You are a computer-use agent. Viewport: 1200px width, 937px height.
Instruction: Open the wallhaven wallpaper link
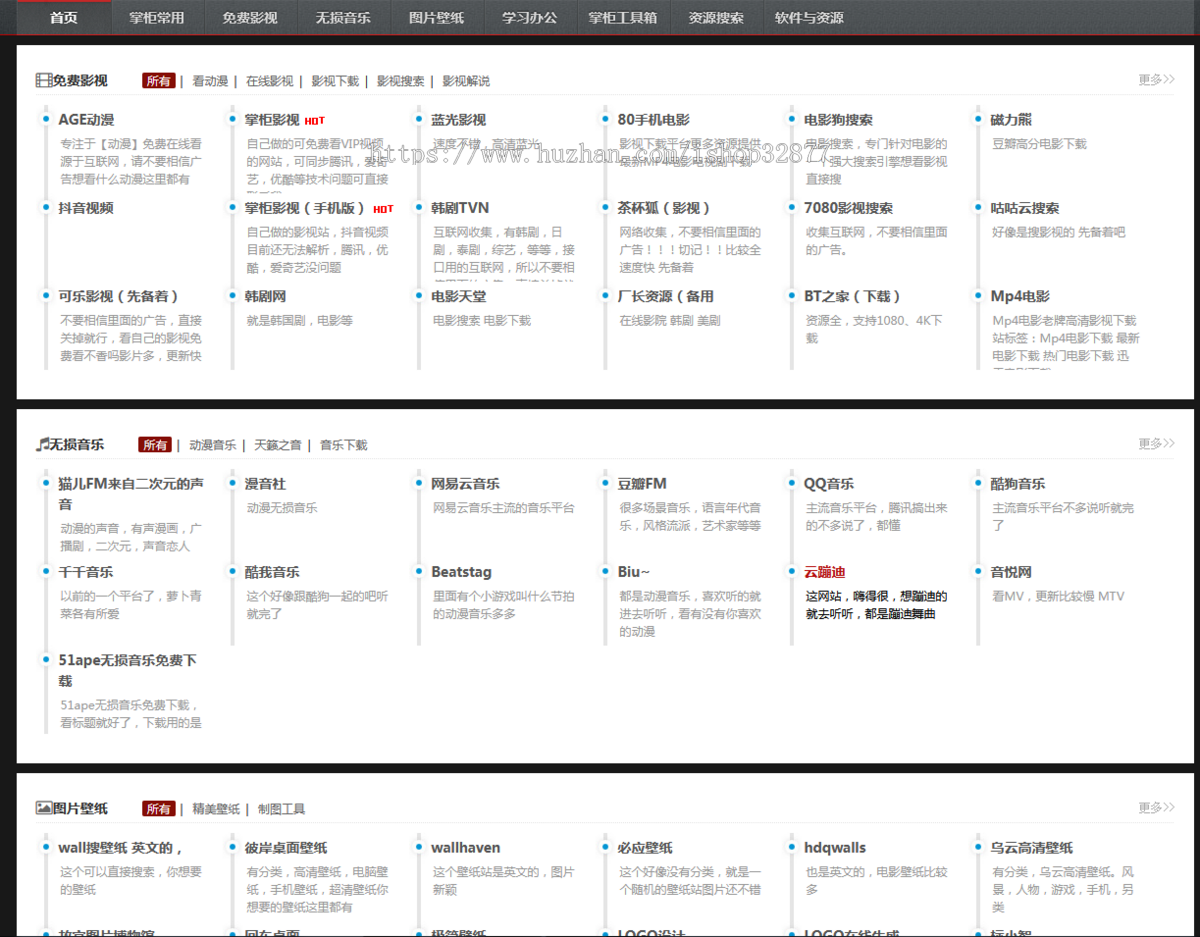tap(466, 848)
